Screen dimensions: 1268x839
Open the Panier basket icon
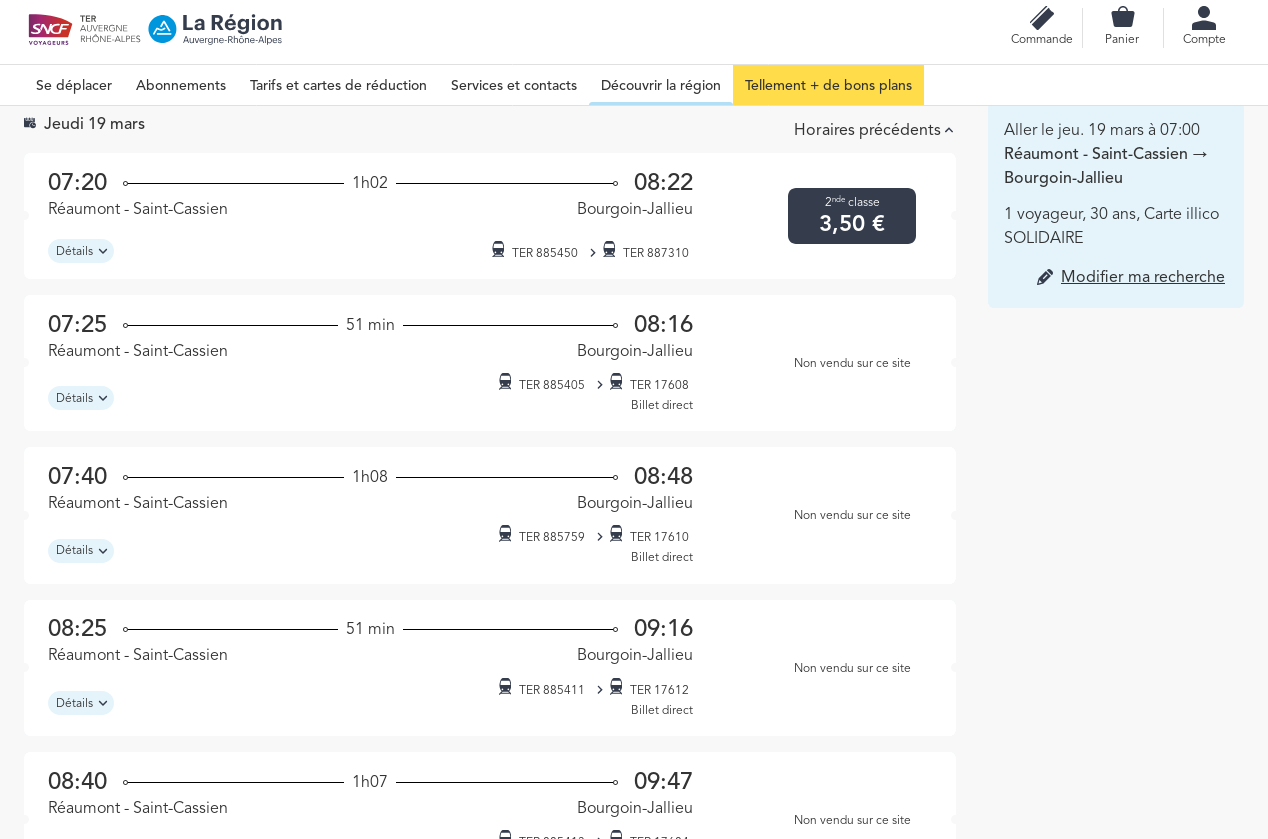pyautogui.click(x=1122, y=18)
